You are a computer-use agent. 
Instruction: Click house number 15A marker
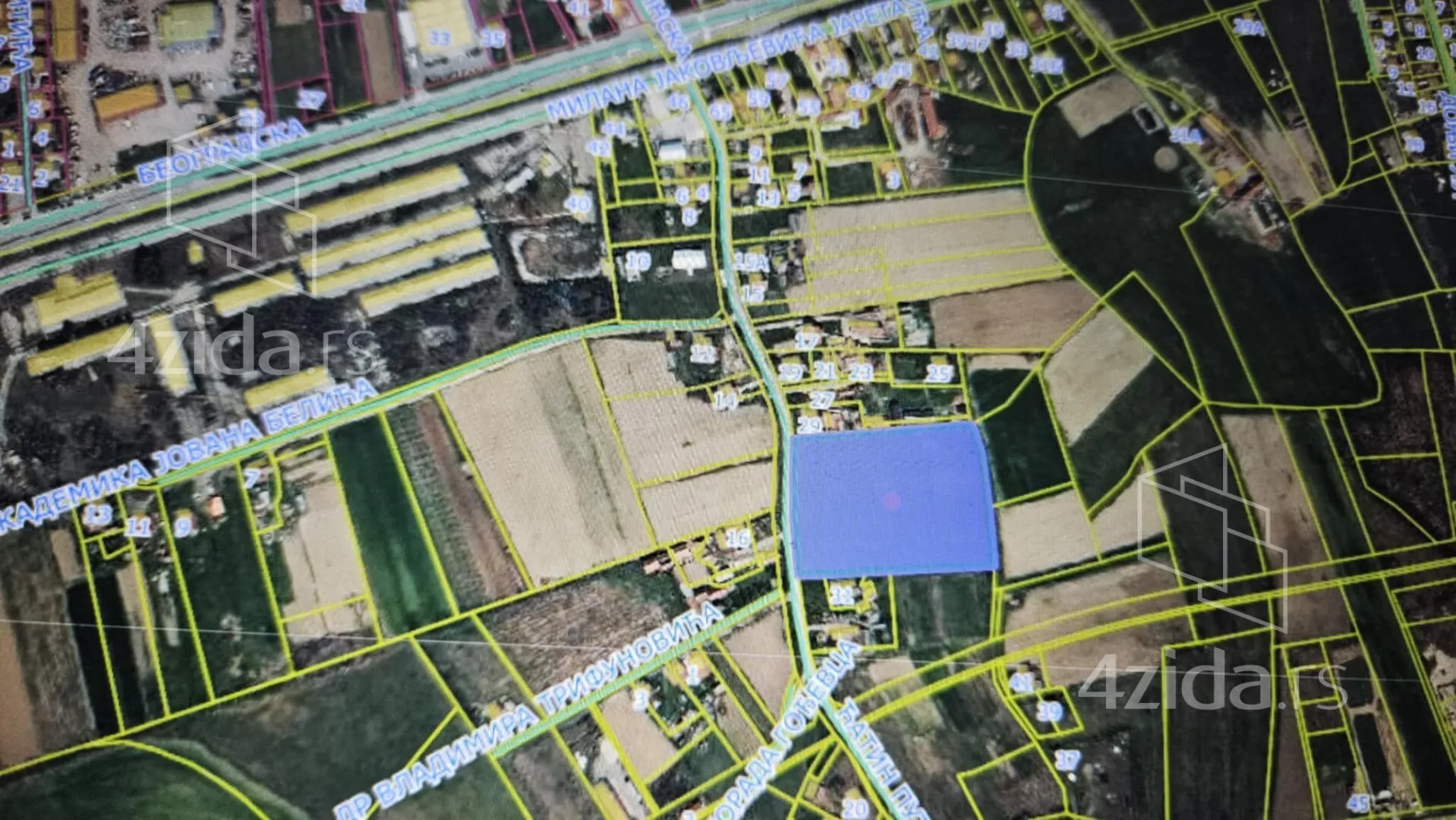(x=752, y=263)
